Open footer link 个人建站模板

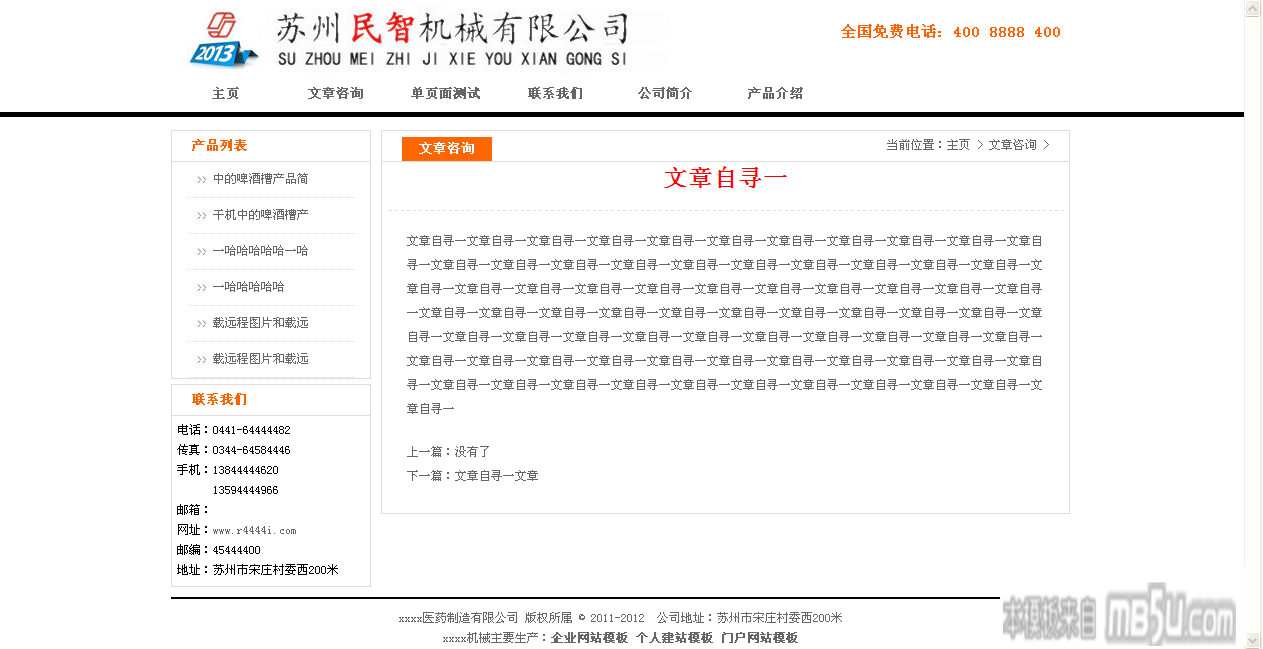point(674,638)
